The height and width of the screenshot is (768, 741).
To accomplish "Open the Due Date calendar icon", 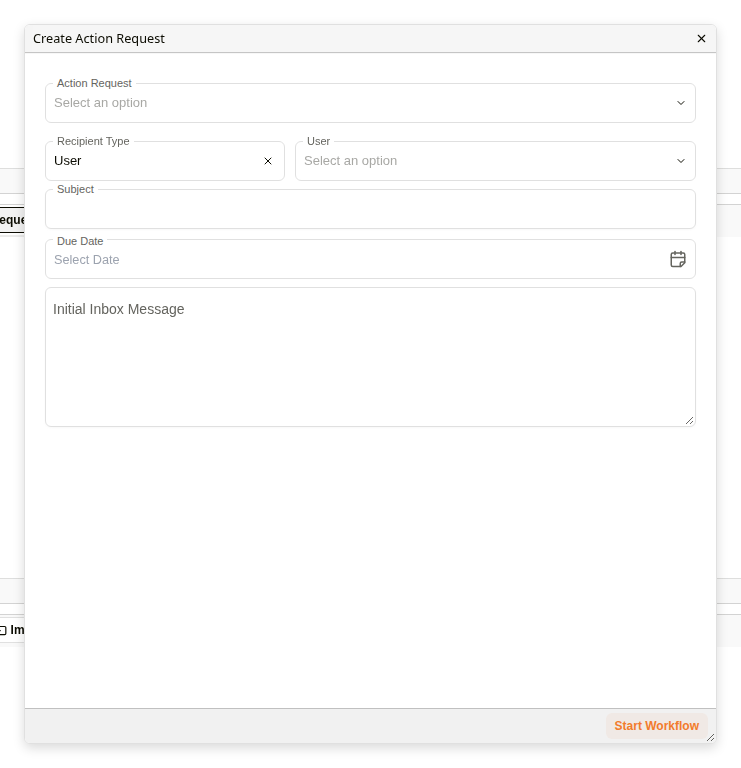I will [678, 259].
